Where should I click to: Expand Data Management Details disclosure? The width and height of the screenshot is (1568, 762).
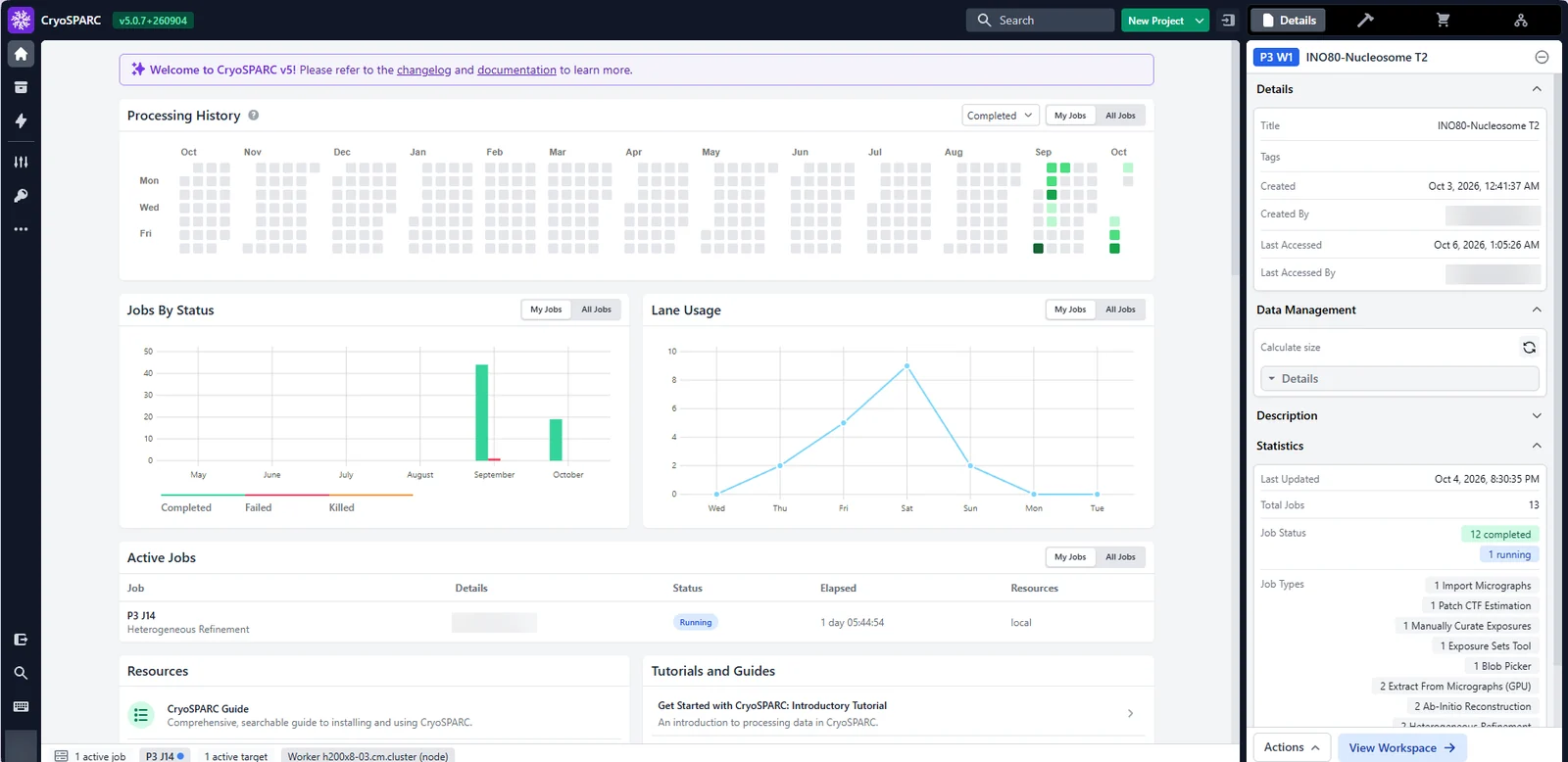click(x=1399, y=378)
